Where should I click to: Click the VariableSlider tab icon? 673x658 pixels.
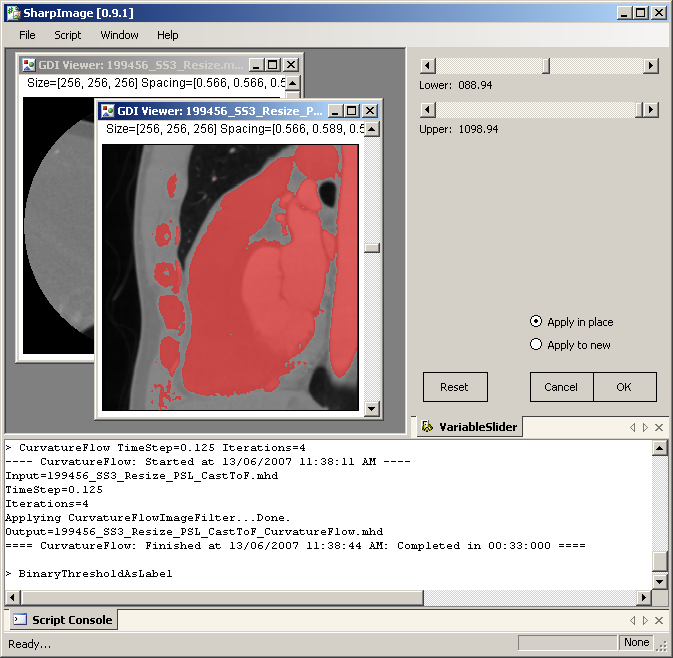point(428,427)
